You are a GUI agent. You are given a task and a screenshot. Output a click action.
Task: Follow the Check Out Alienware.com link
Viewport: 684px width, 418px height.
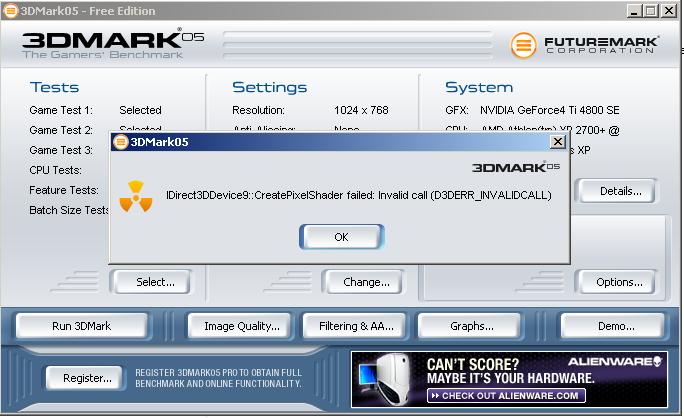506,396
